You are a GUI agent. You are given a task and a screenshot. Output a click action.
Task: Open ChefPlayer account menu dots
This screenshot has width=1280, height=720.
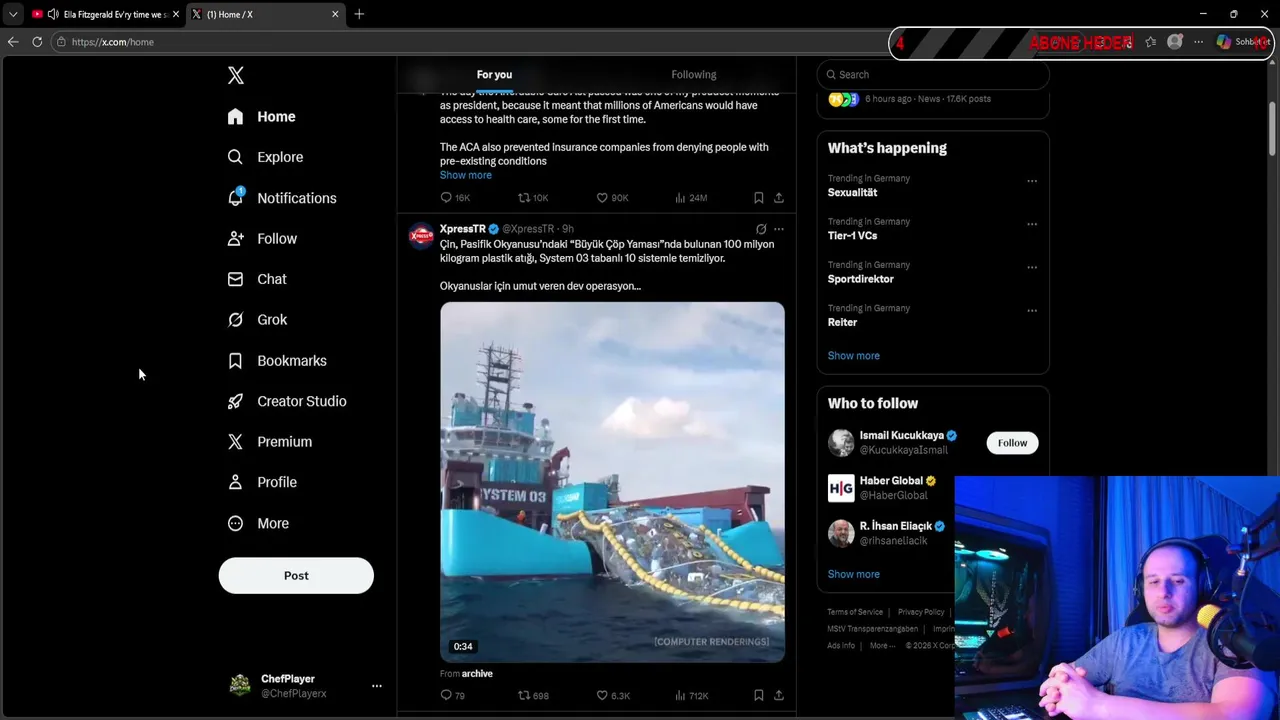tap(377, 686)
